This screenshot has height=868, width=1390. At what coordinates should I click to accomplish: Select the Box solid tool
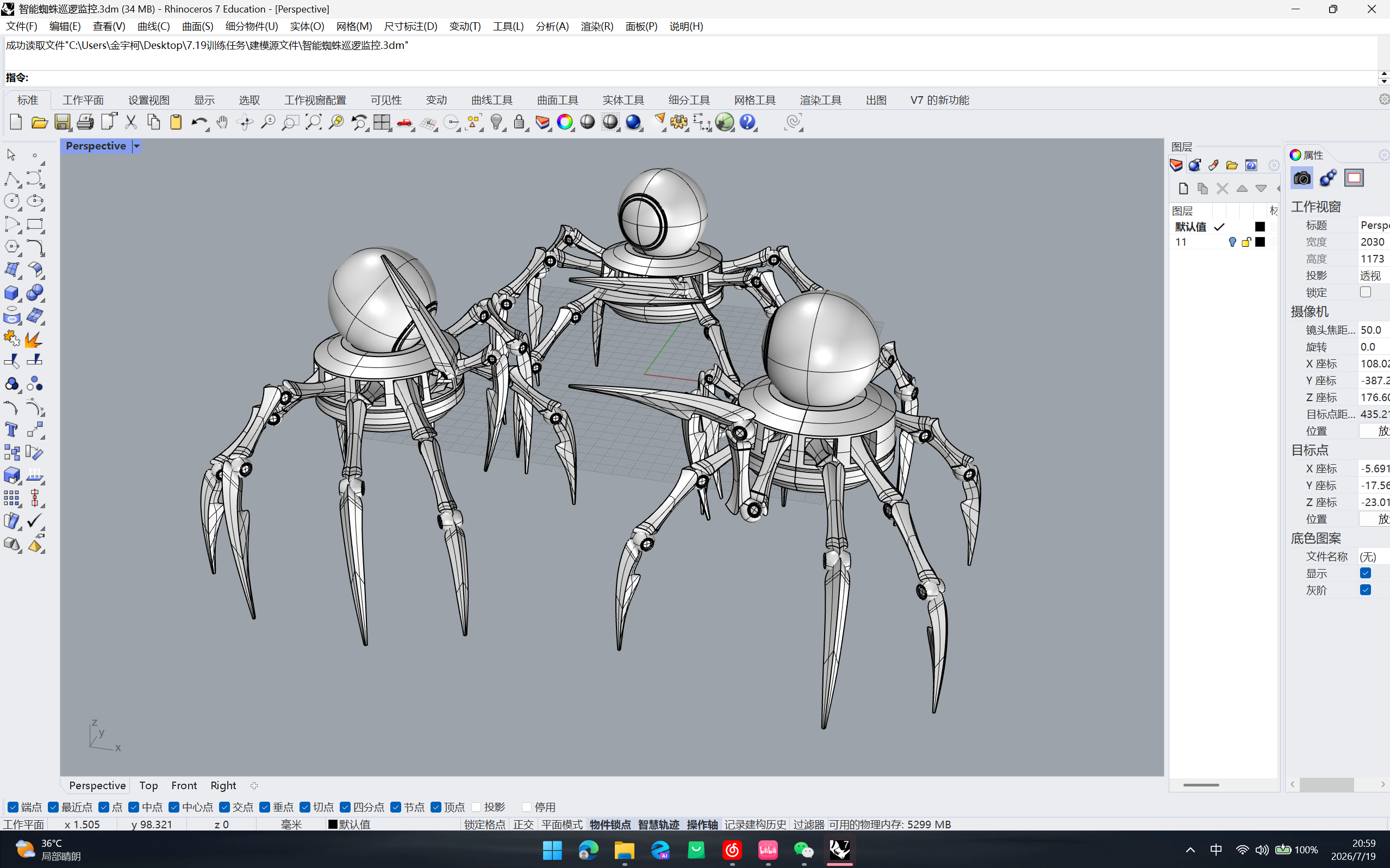coord(11,293)
